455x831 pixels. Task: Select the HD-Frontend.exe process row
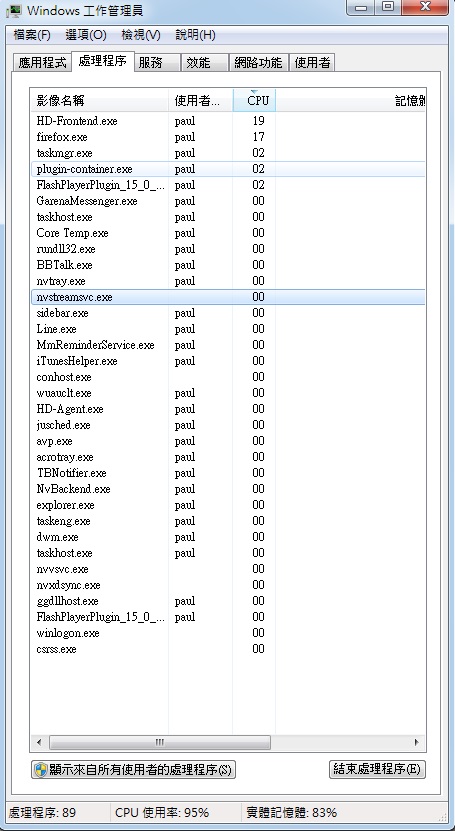[x=228, y=121]
